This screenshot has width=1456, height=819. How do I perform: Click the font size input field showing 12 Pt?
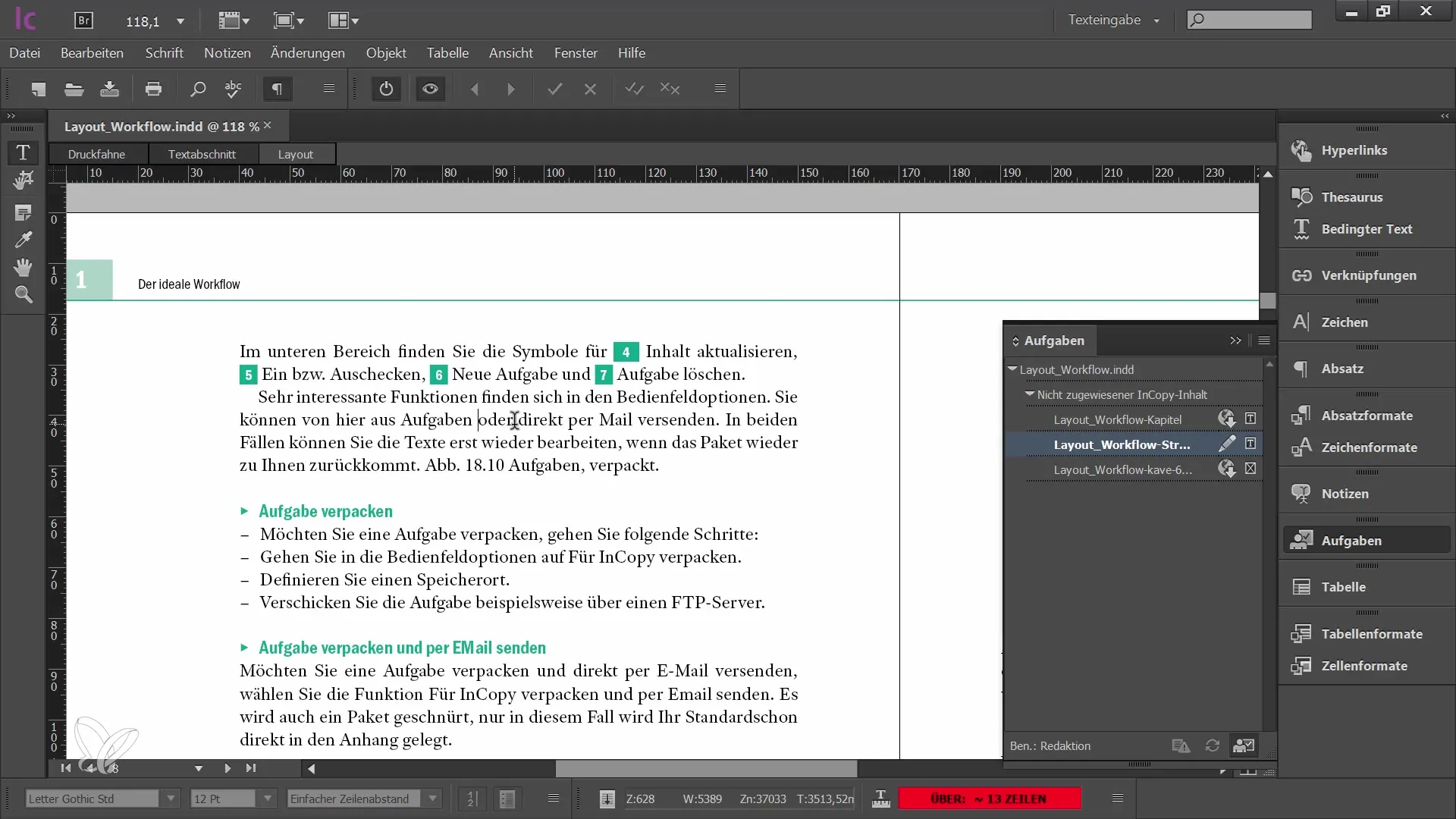pyautogui.click(x=220, y=798)
